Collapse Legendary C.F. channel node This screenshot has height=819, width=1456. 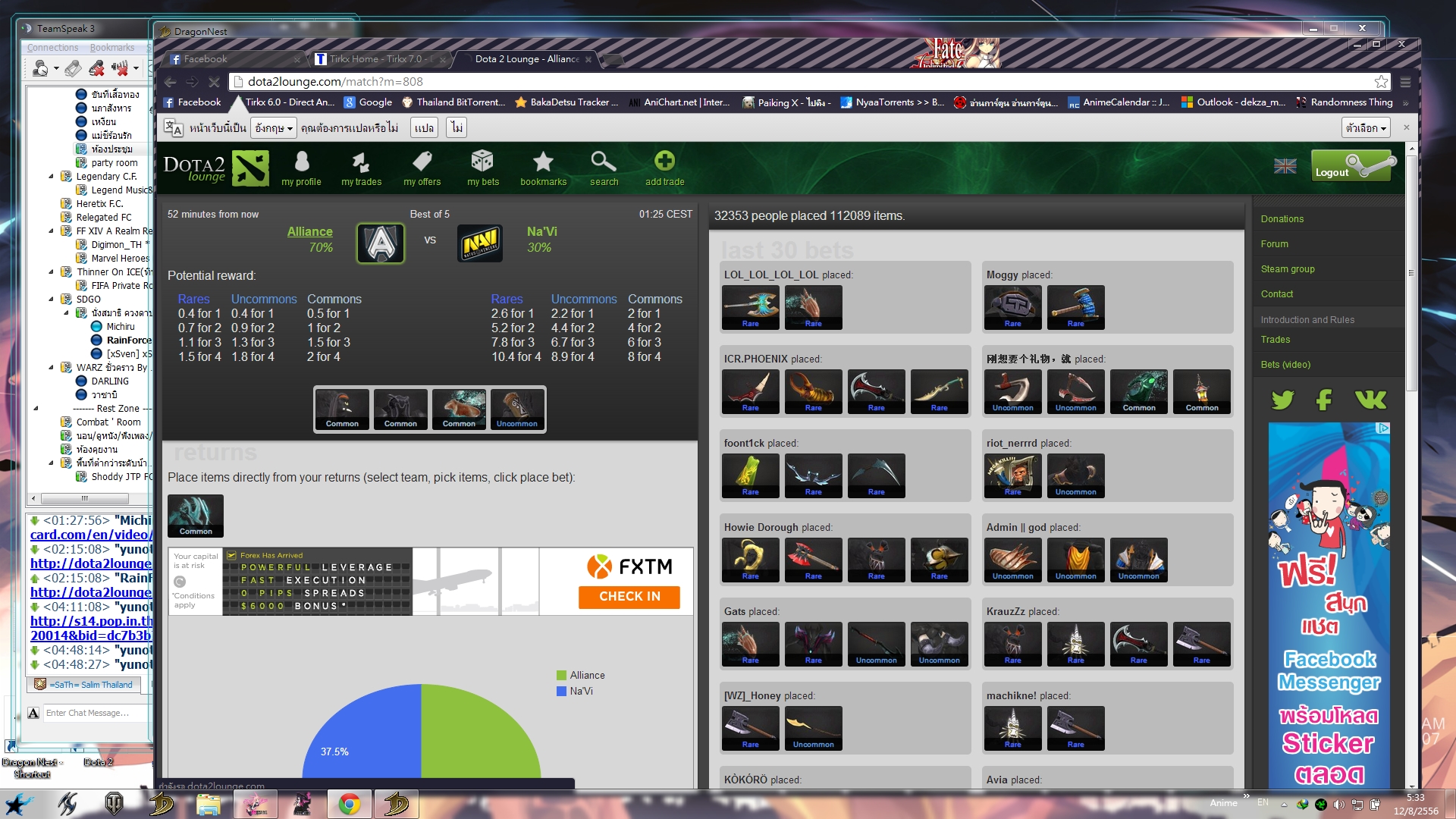(x=51, y=176)
